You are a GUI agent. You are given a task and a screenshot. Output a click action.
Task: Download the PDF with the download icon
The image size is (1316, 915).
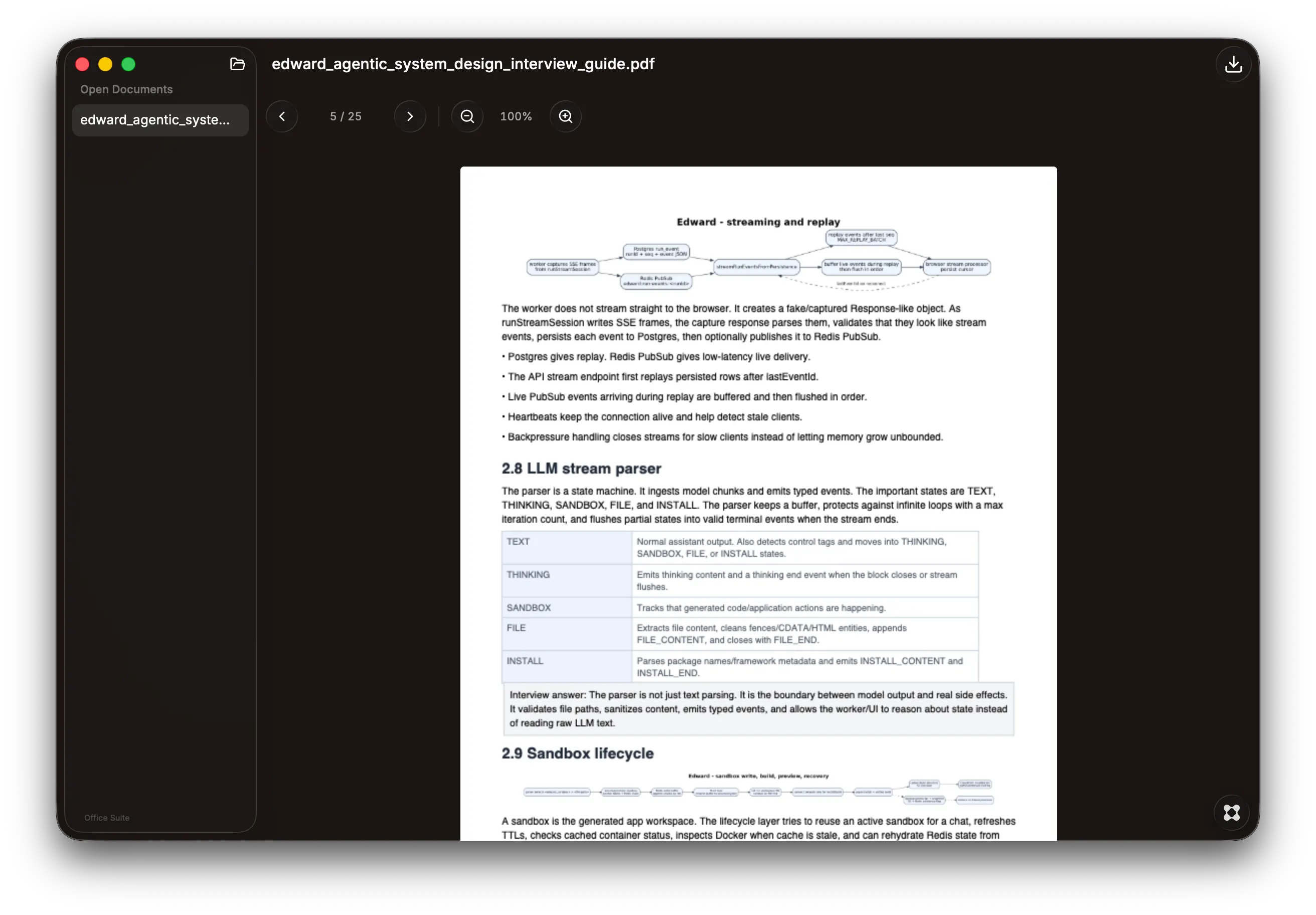pos(1233,64)
